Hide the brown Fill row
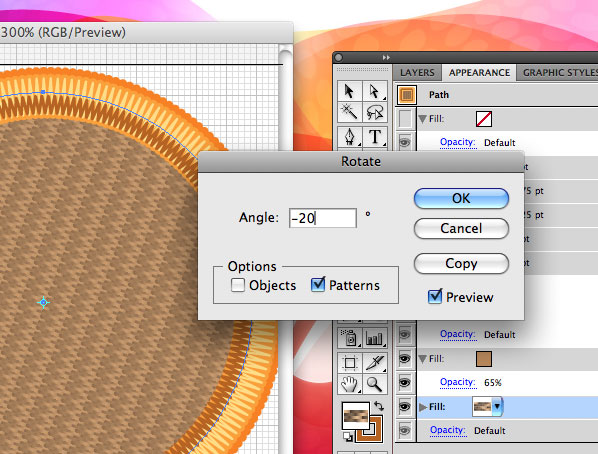The height and width of the screenshot is (454, 598). coord(405,359)
